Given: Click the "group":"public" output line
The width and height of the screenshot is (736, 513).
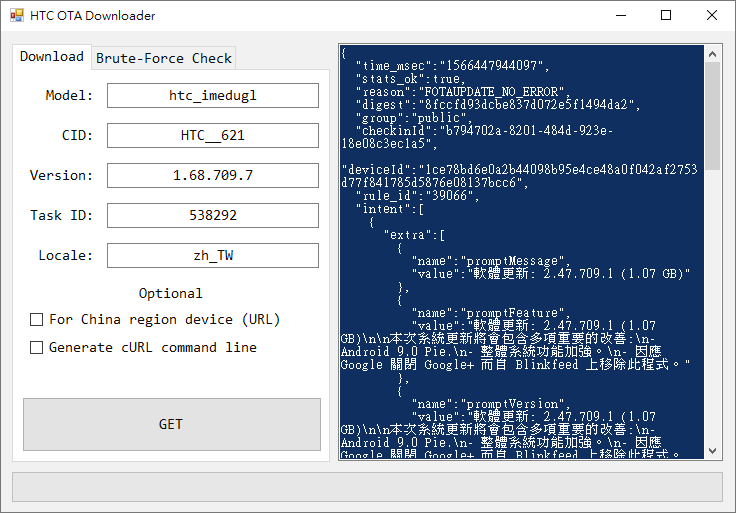Looking at the screenshot, I should [x=414, y=117].
